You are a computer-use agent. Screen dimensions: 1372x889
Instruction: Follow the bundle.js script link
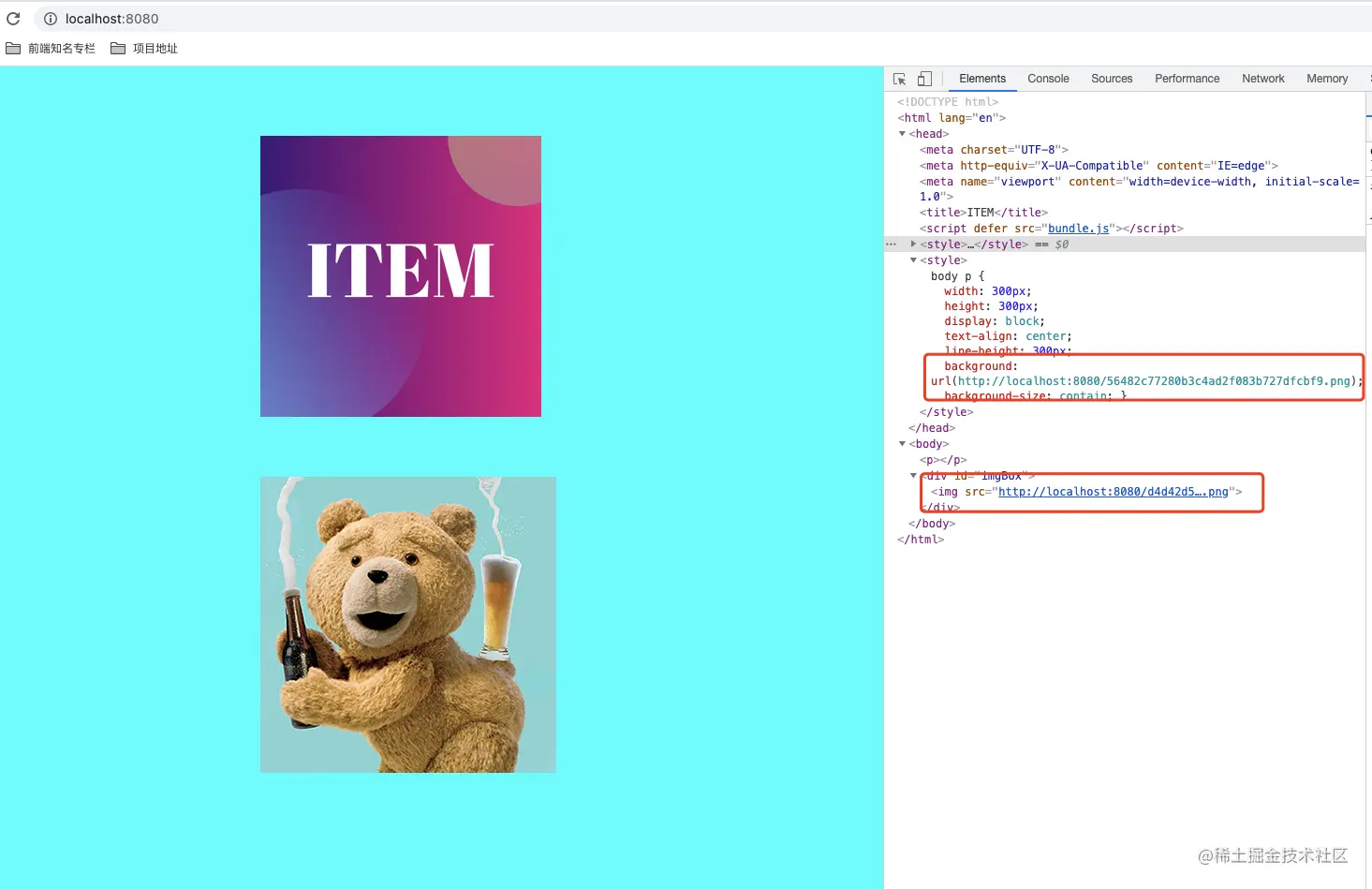[1078, 229]
